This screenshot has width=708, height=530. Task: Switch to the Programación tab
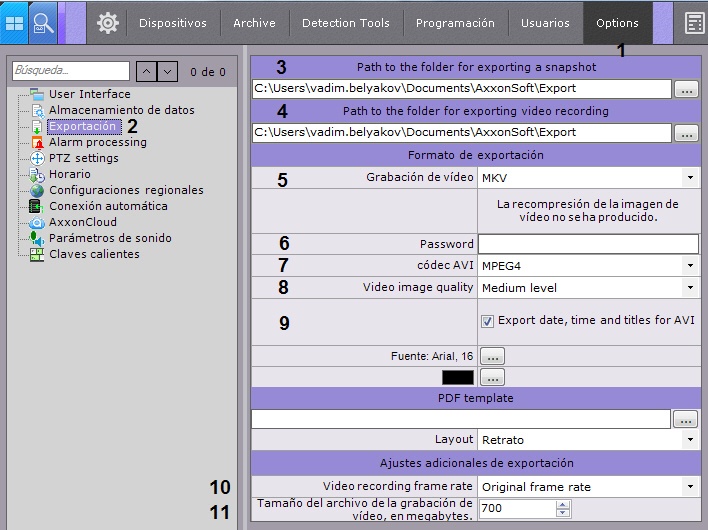[x=455, y=23]
